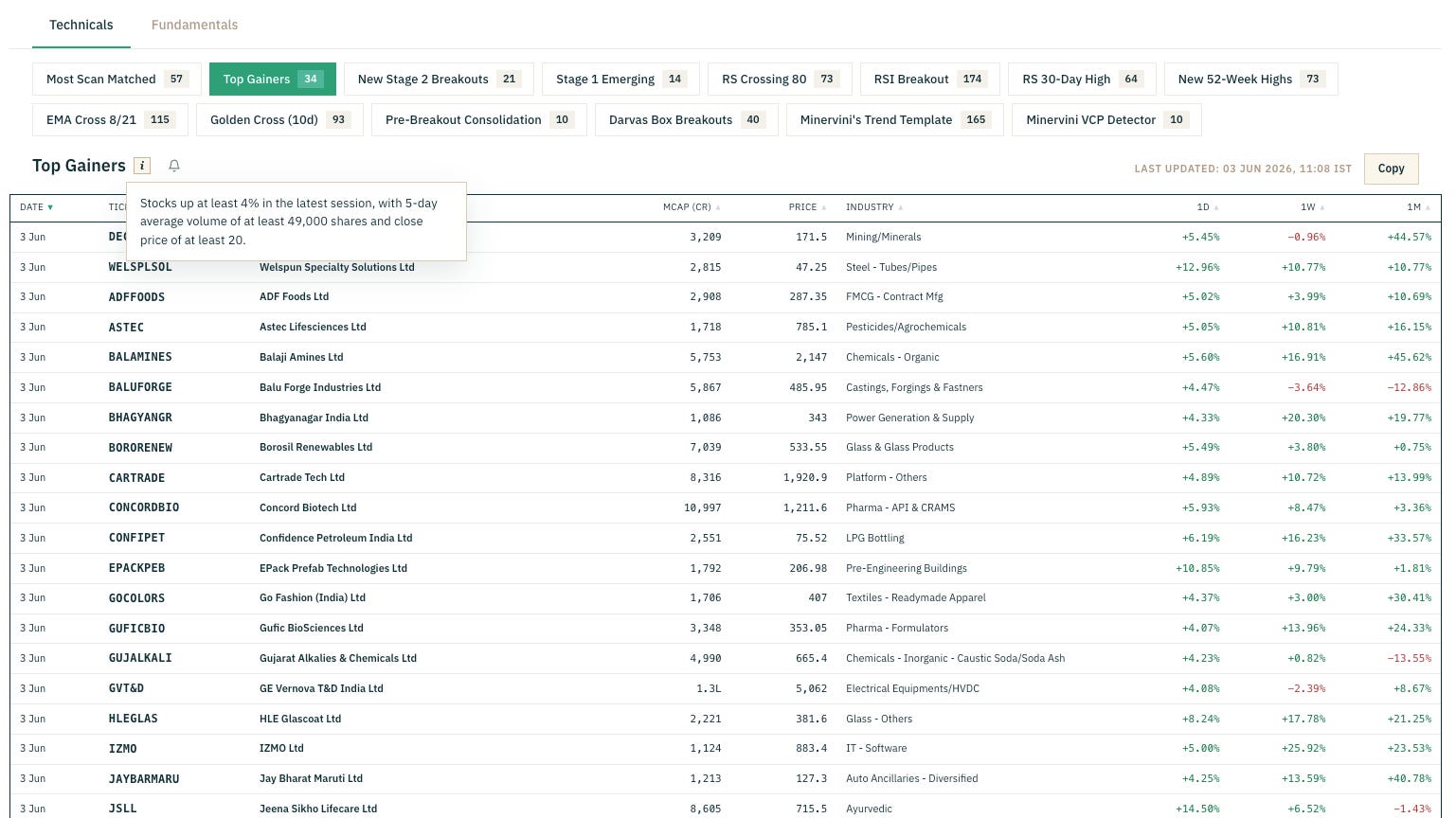This screenshot has width=1456, height=818.
Task: Click the CONCORDBIO ticker
Action: [144, 507]
